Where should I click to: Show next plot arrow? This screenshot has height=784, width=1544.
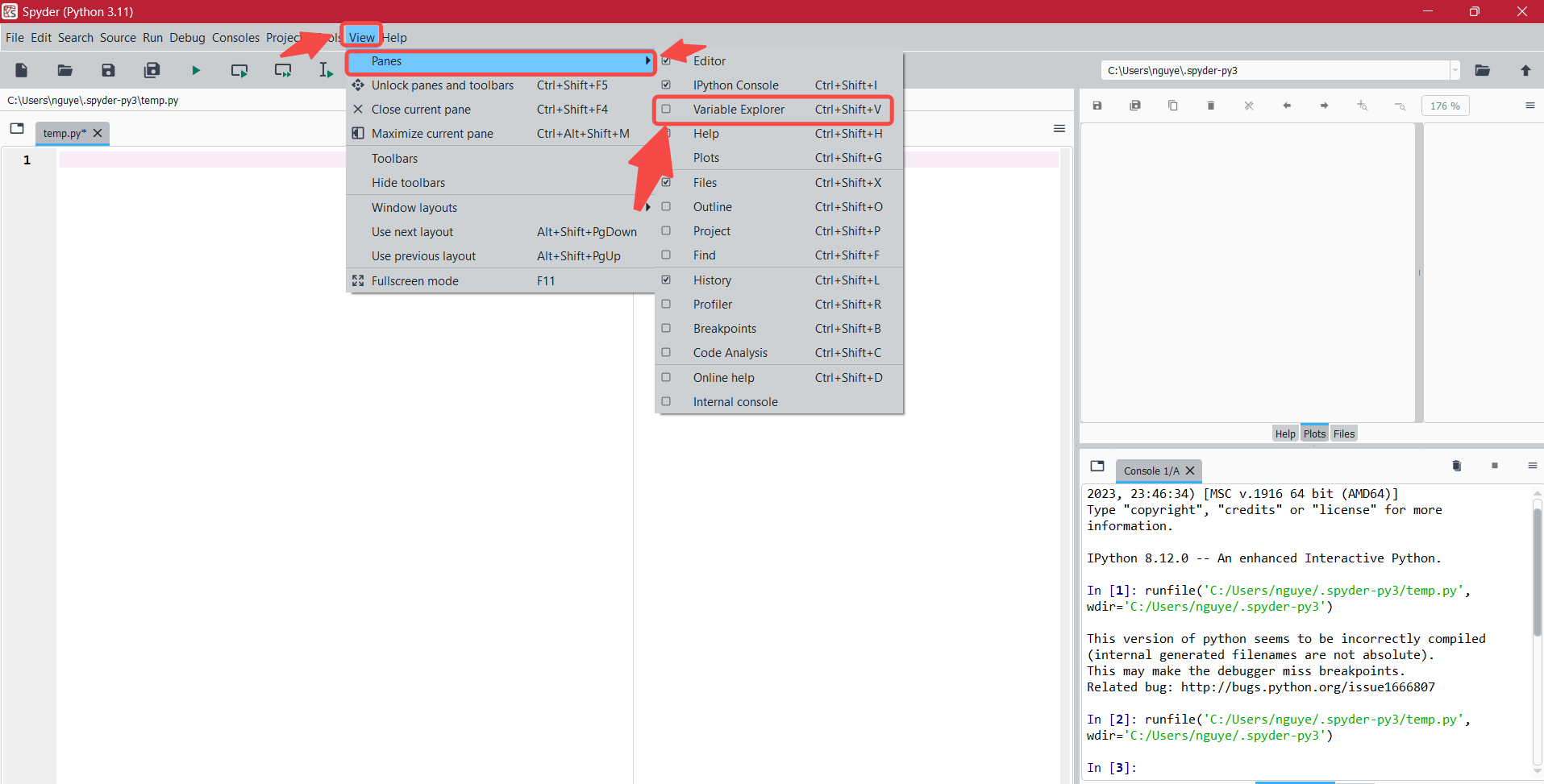pos(1325,106)
